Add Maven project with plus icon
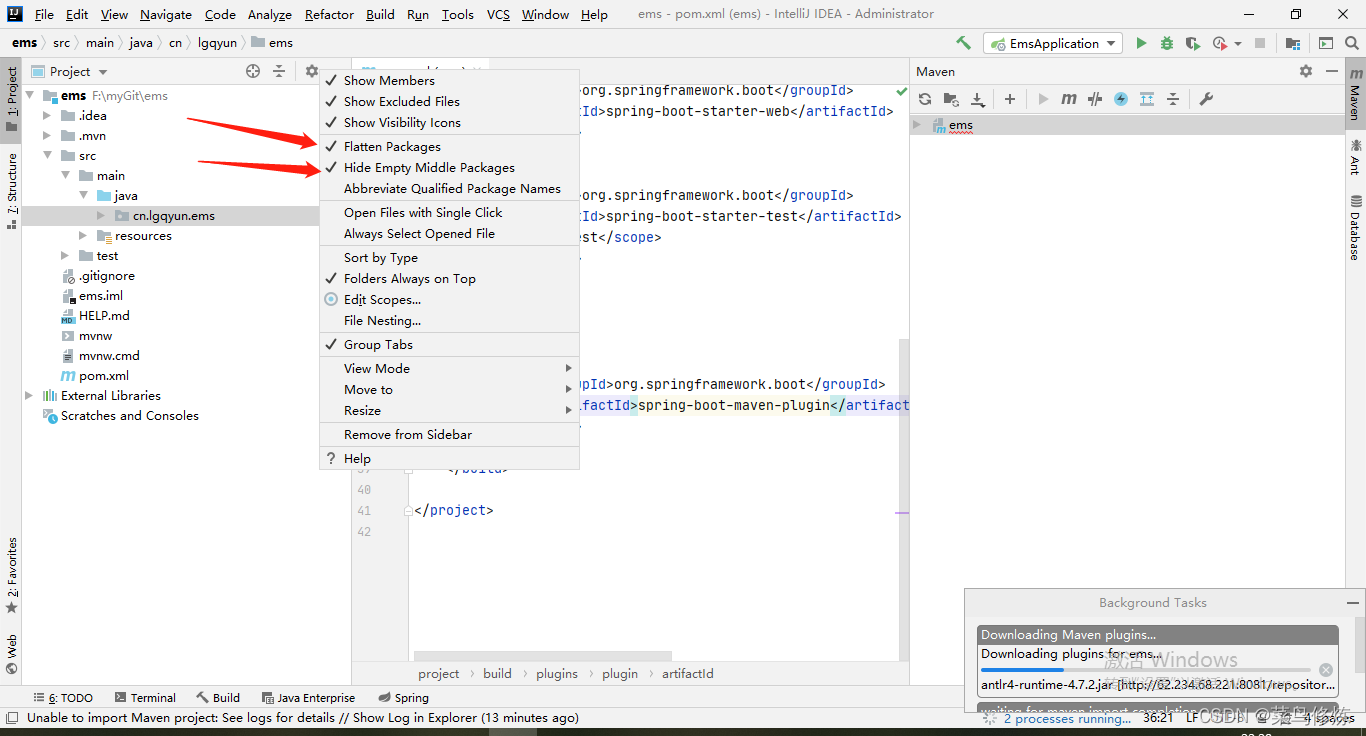This screenshot has width=1366, height=736. [1010, 99]
